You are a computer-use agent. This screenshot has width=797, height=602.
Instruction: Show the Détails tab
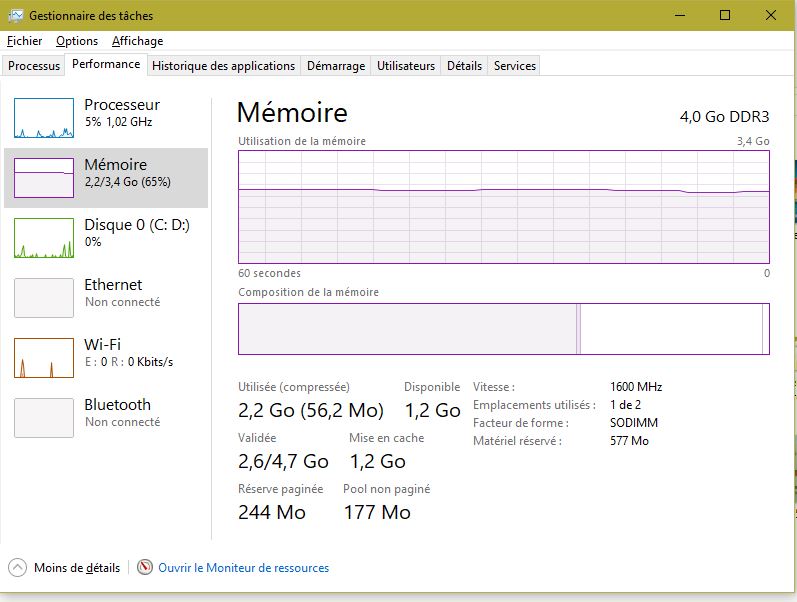tap(464, 66)
